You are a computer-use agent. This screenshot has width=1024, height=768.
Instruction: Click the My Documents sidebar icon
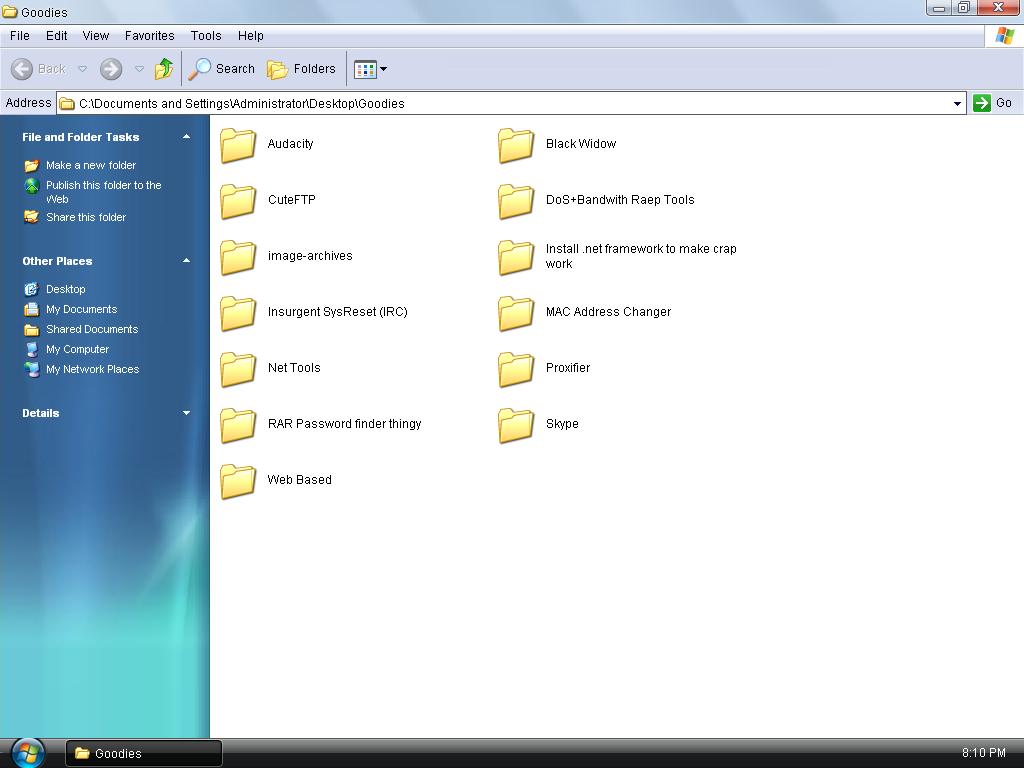[x=31, y=309]
